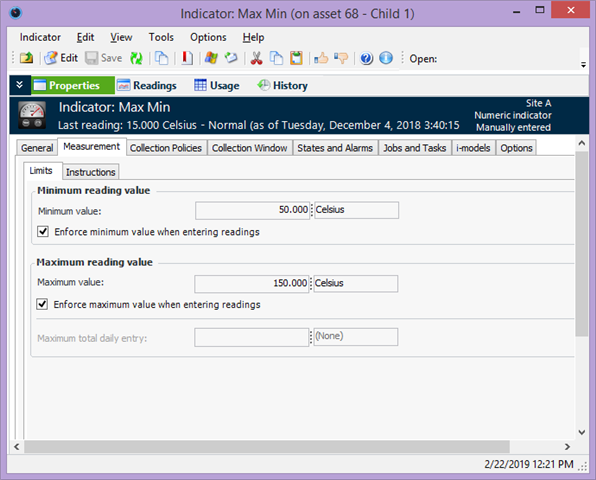
Task: Click the green Refresh arrows icon
Action: coord(136,58)
